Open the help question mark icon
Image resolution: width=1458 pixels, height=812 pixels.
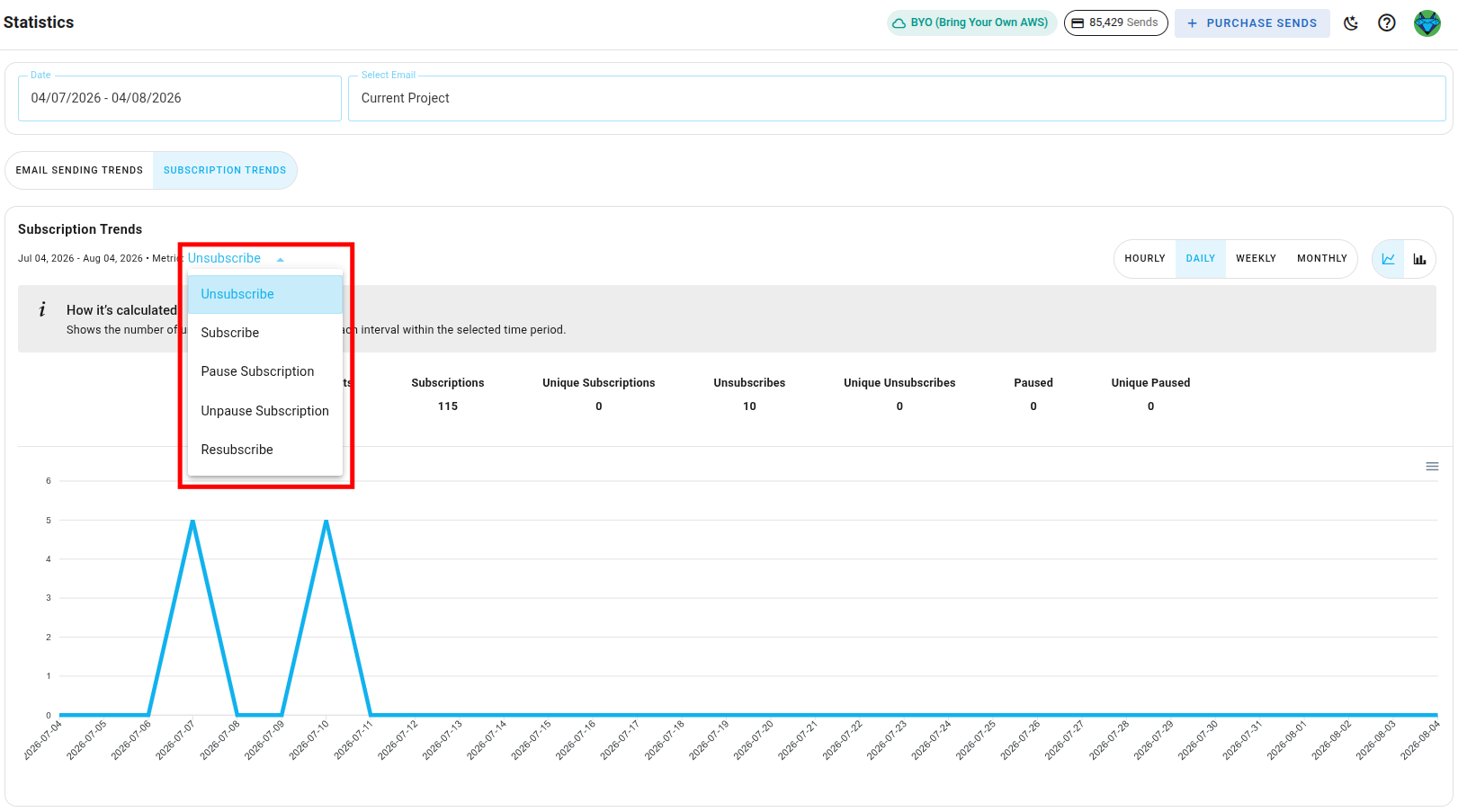[1387, 23]
